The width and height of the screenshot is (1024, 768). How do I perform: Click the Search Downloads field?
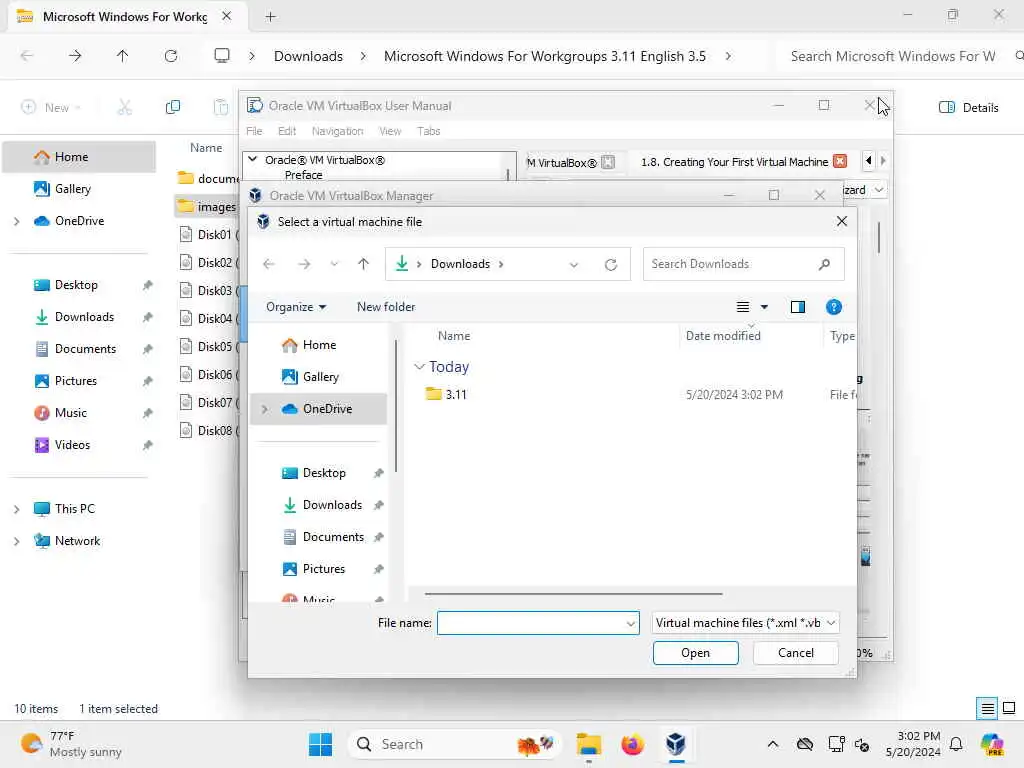(x=743, y=264)
